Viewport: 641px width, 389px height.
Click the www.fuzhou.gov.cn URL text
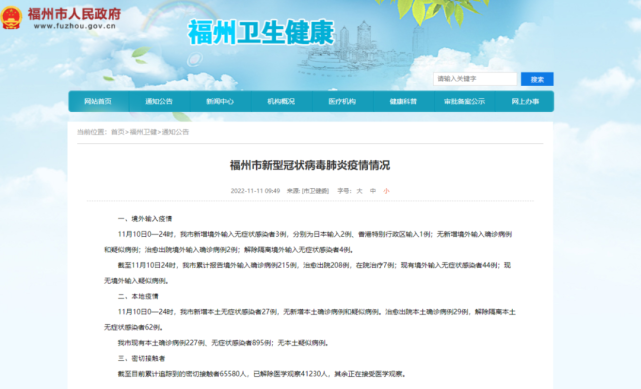pos(75,26)
